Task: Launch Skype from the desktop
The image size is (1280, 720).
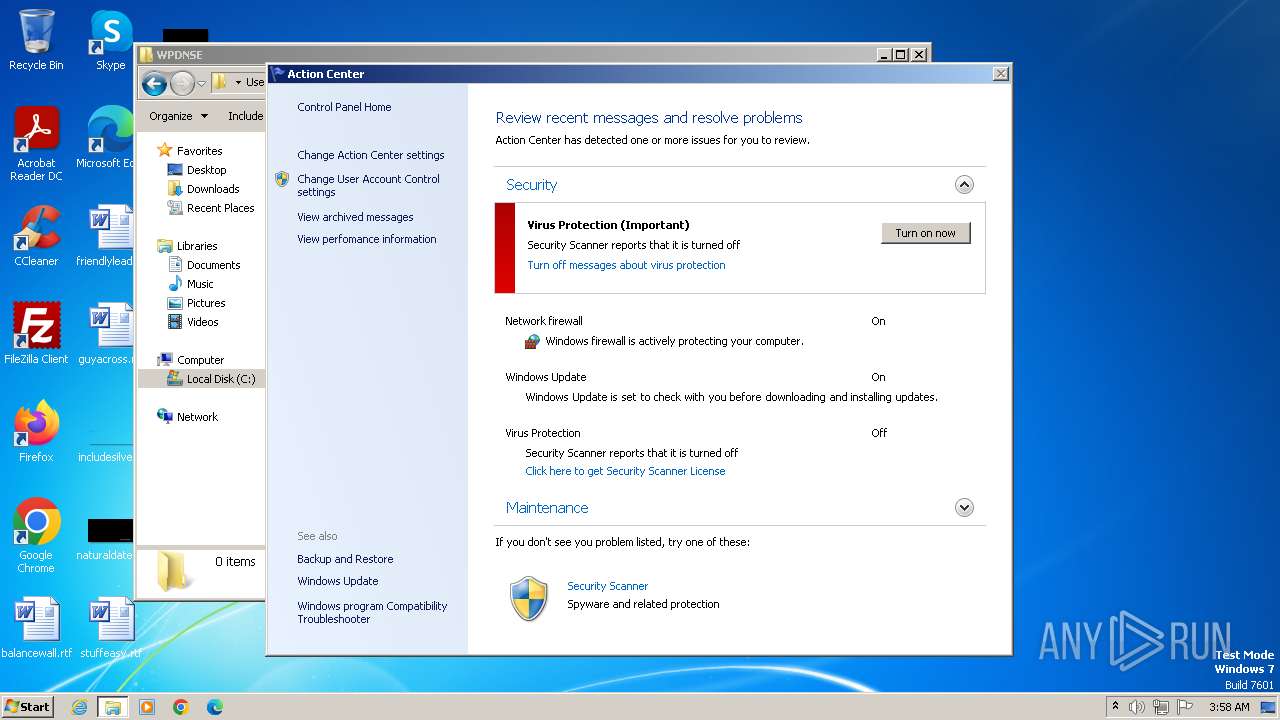Action: click(x=110, y=40)
